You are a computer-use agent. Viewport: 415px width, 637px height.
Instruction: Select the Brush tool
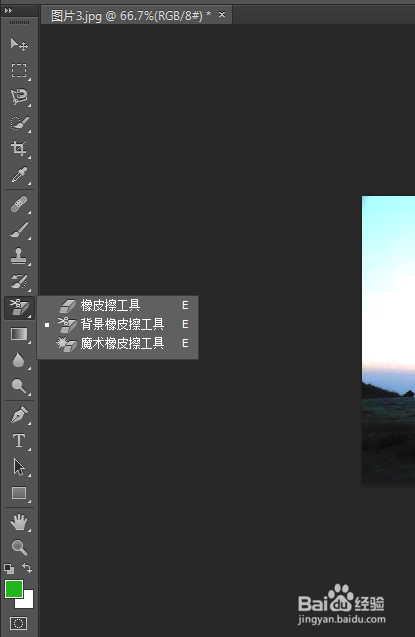19,230
